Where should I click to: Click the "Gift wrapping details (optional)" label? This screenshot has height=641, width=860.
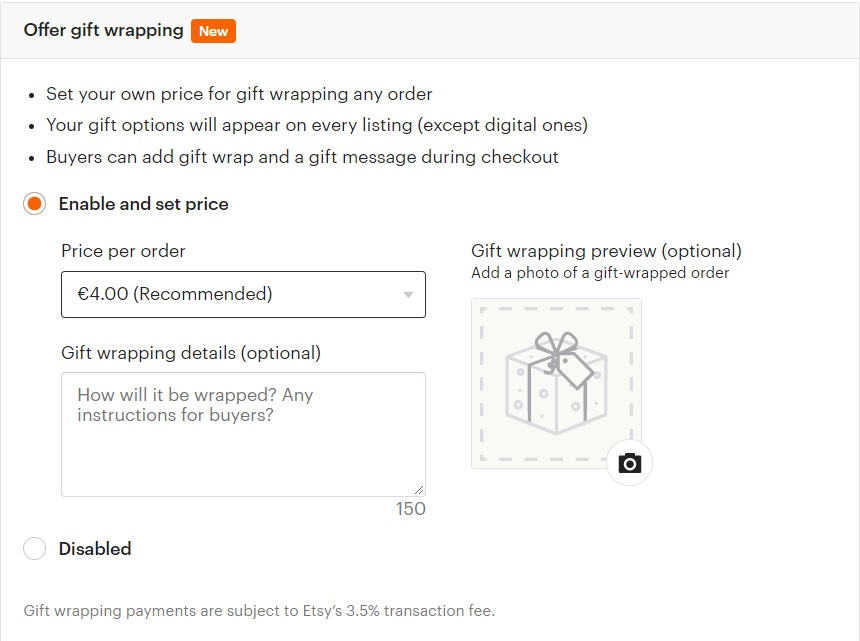point(191,353)
